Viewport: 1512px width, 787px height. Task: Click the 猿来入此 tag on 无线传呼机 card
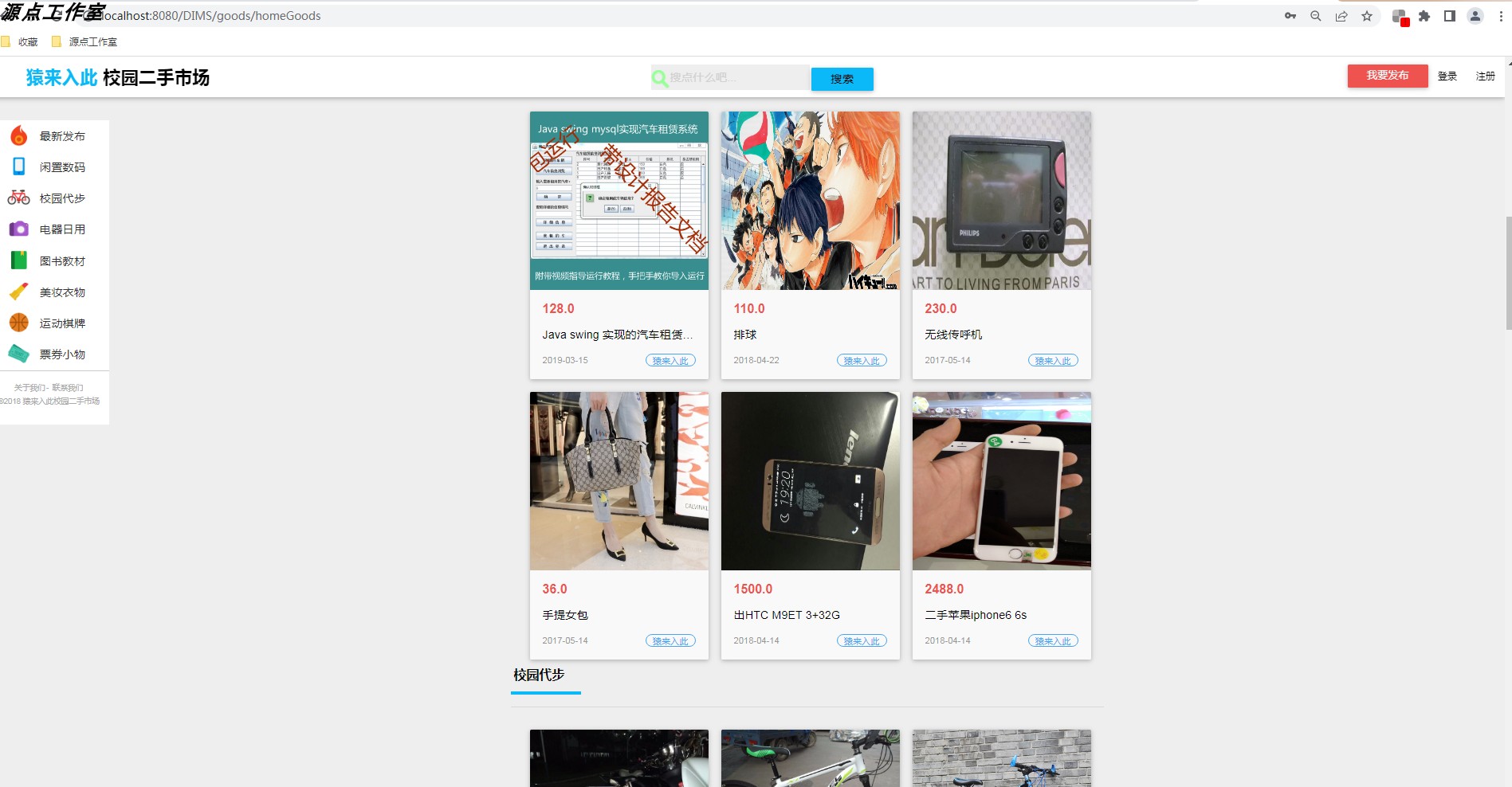pyautogui.click(x=1053, y=361)
